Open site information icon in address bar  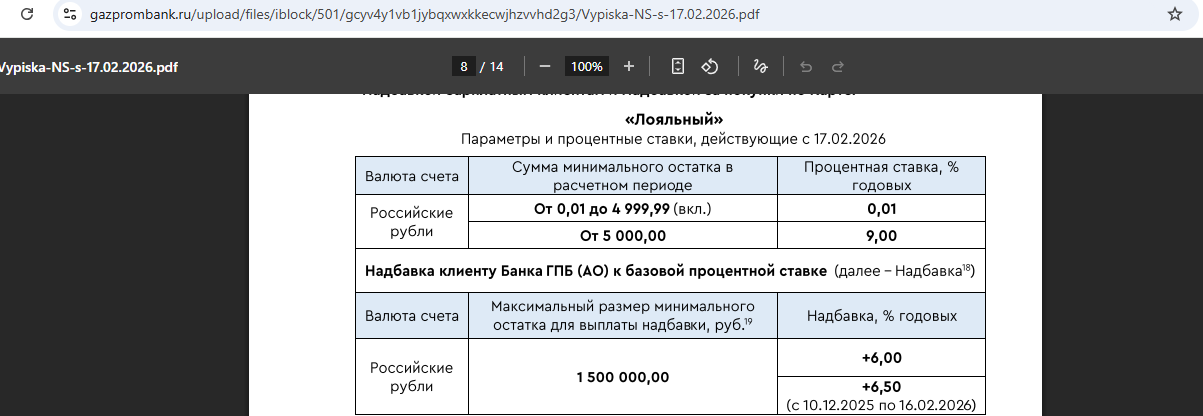click(69, 15)
